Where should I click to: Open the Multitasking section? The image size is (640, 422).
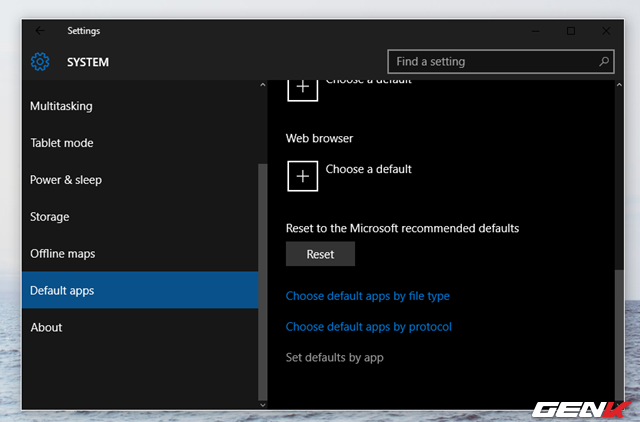(140, 106)
